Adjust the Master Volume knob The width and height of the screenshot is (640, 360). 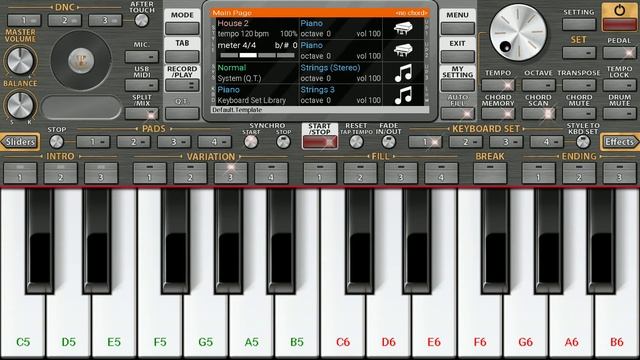tap(20, 60)
